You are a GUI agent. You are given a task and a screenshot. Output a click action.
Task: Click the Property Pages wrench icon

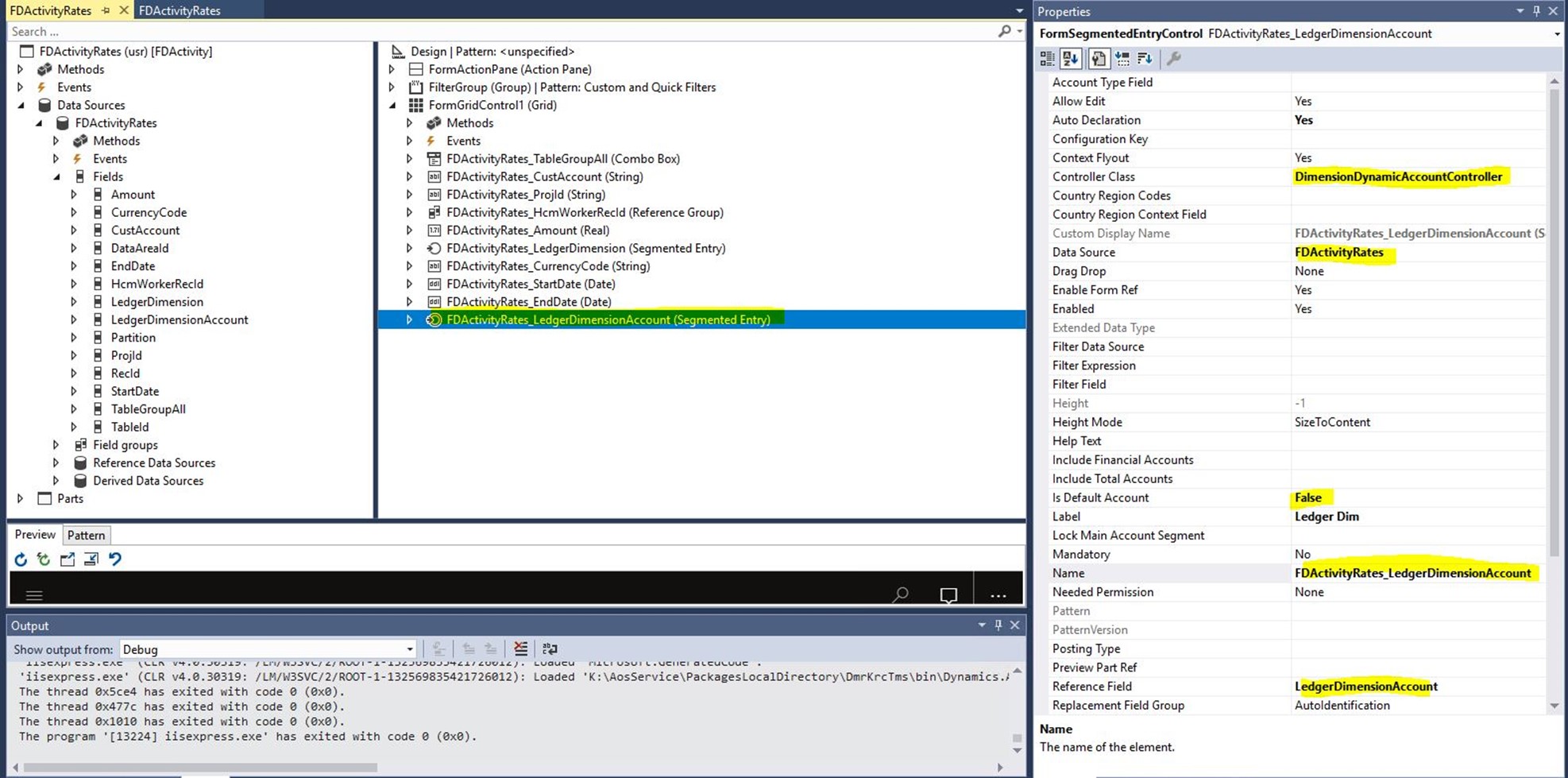[1173, 59]
